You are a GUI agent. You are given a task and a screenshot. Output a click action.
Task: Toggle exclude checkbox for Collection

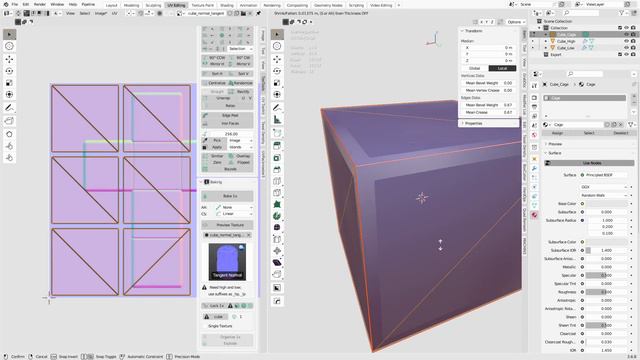[x=620, y=28]
